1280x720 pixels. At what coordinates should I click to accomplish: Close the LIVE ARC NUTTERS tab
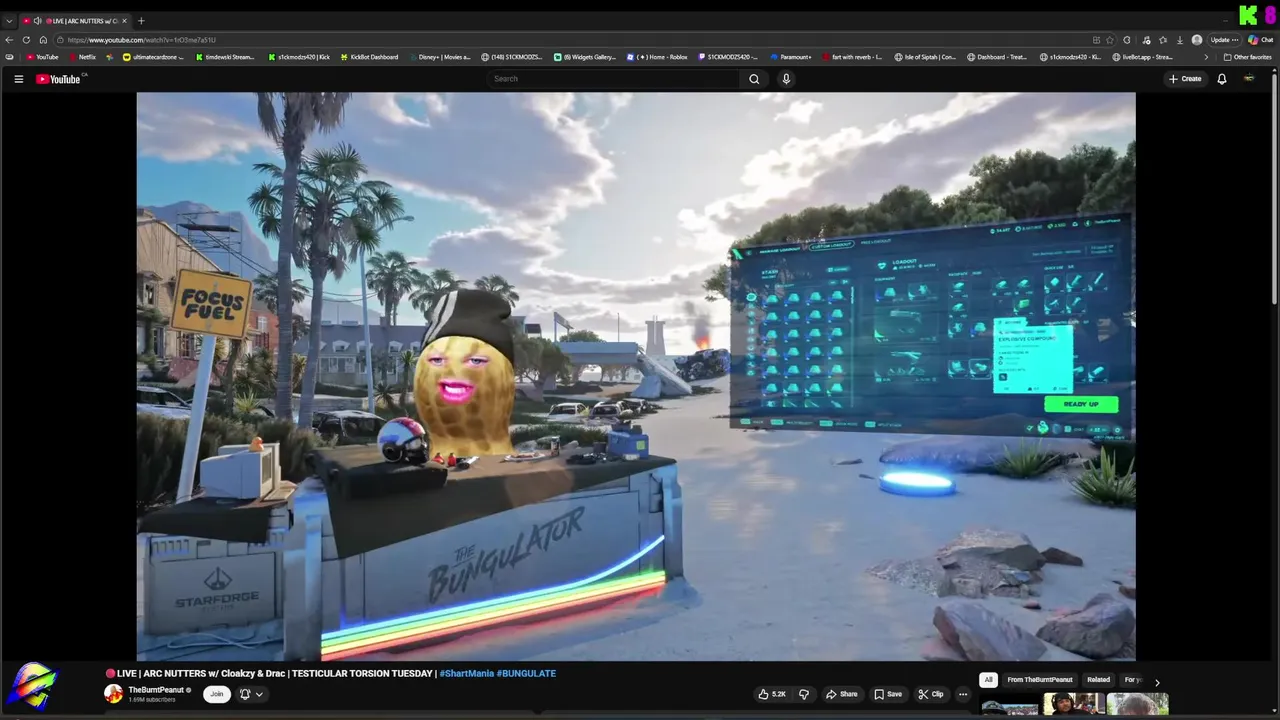(x=125, y=21)
